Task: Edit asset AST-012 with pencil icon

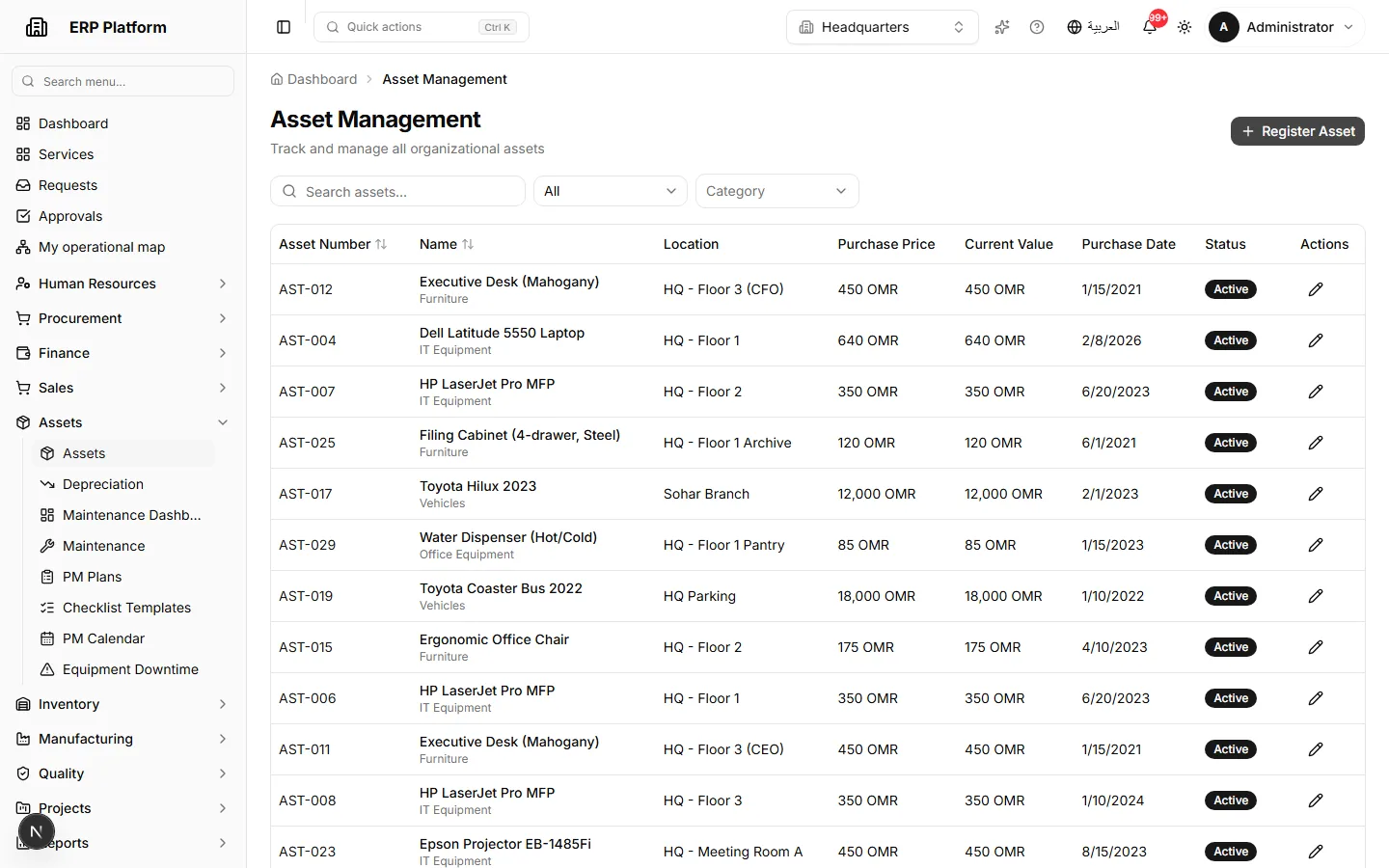Action: 1316,289
